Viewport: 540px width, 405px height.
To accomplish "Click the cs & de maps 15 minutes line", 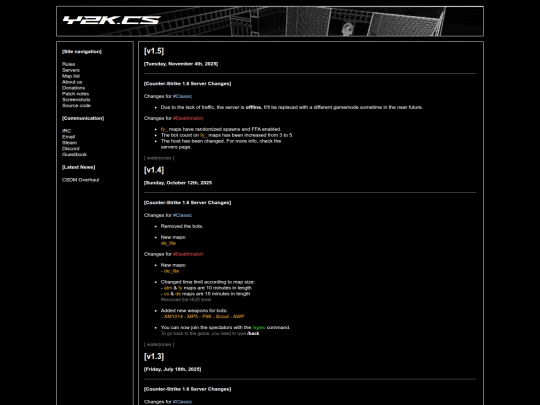I will [x=205, y=294].
